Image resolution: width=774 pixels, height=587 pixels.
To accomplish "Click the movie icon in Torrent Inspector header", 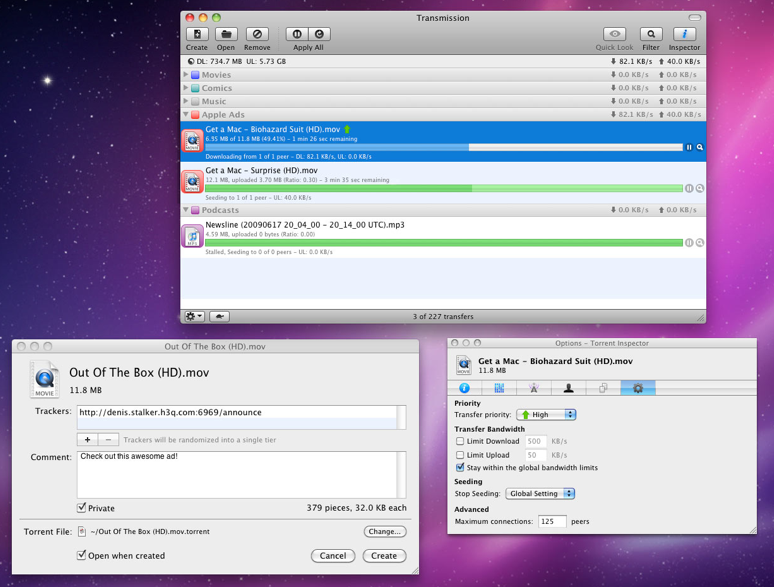I will pyautogui.click(x=464, y=365).
